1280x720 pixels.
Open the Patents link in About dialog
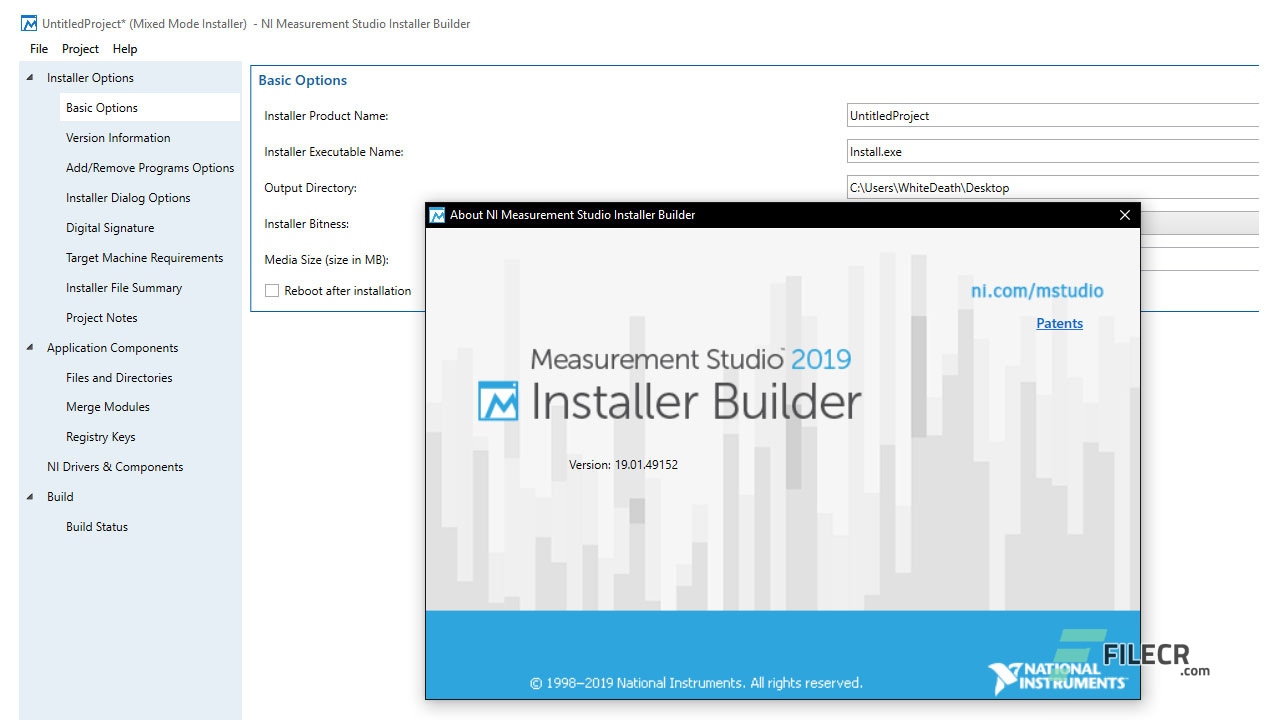pos(1059,323)
